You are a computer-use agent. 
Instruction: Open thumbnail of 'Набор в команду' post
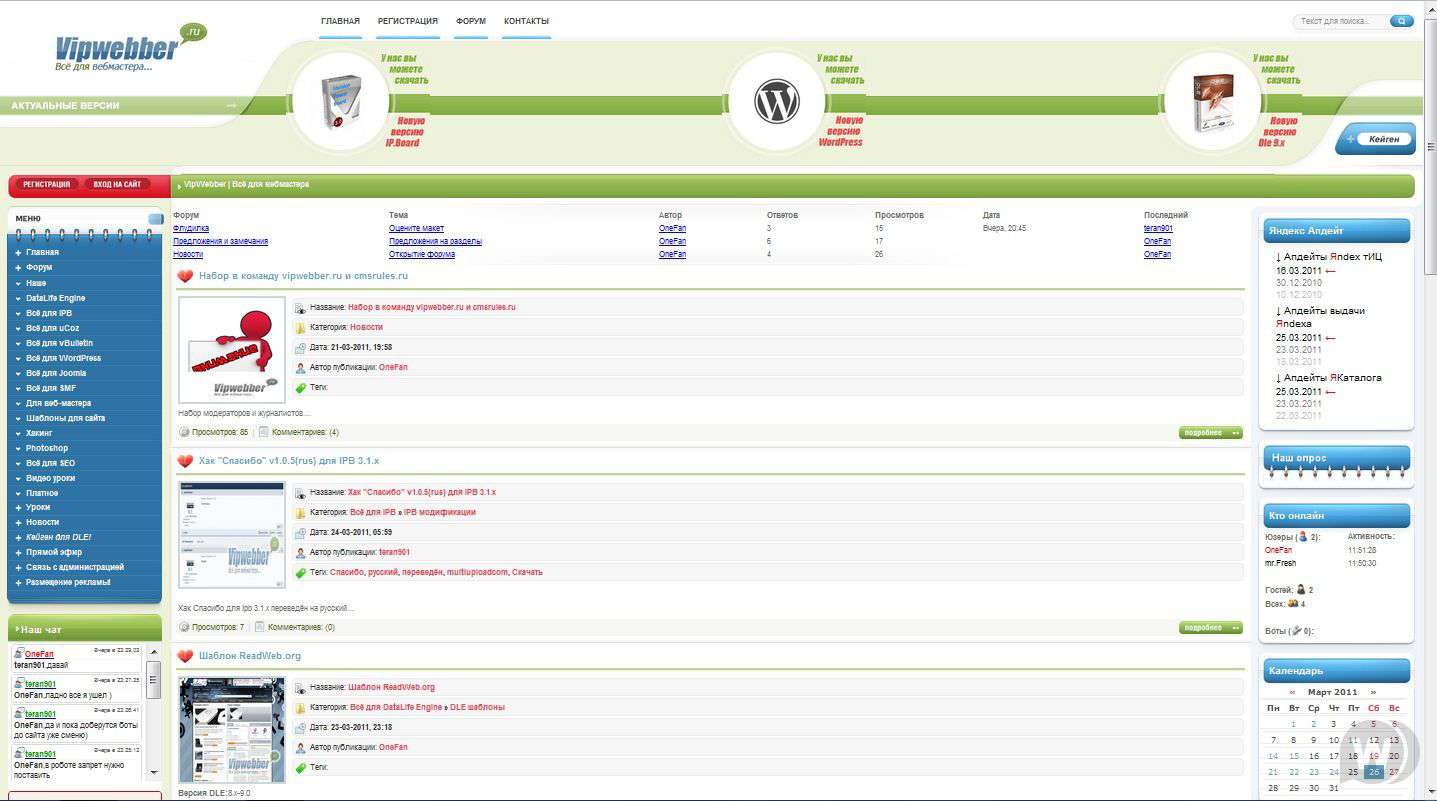(232, 350)
